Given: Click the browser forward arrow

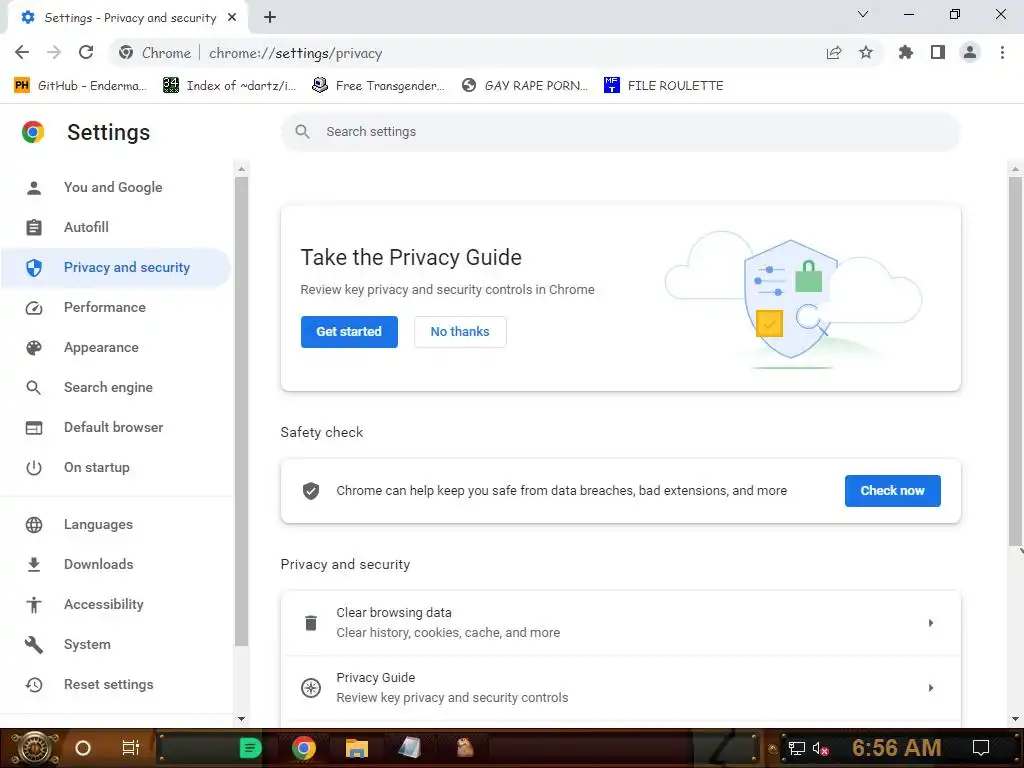Looking at the screenshot, I should 54,53.
